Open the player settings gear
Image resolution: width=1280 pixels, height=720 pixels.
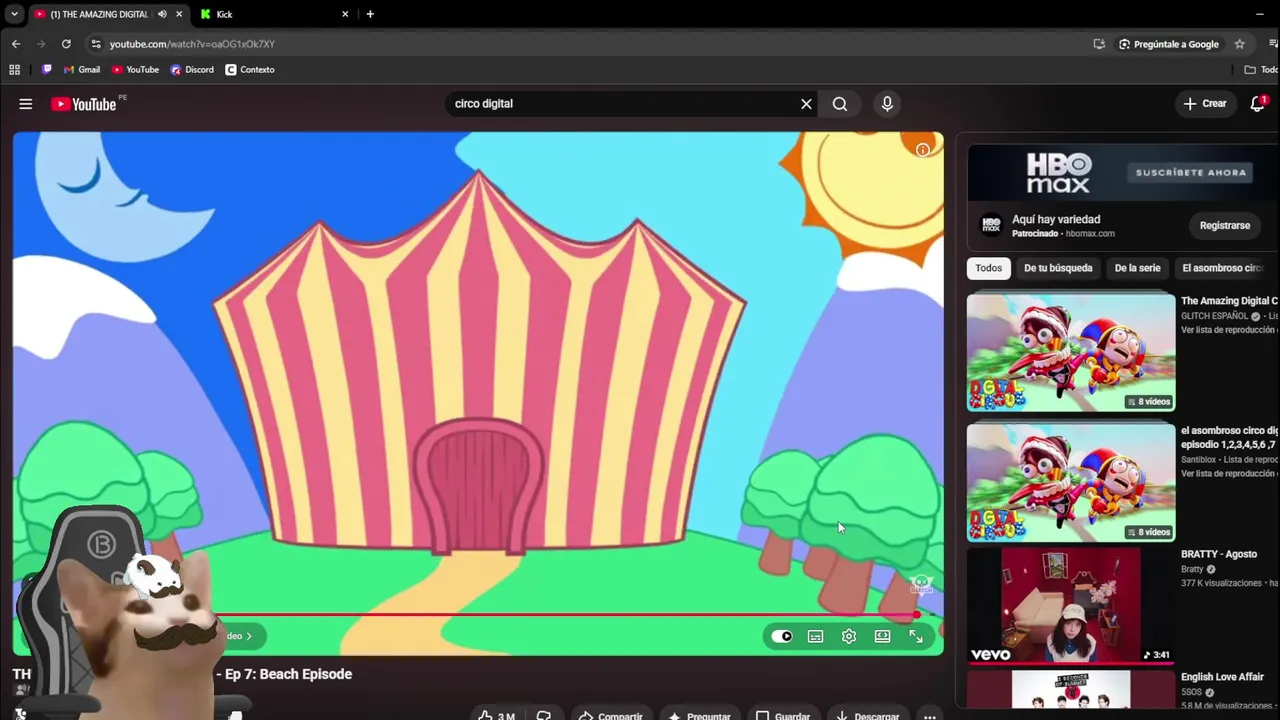[x=849, y=636]
